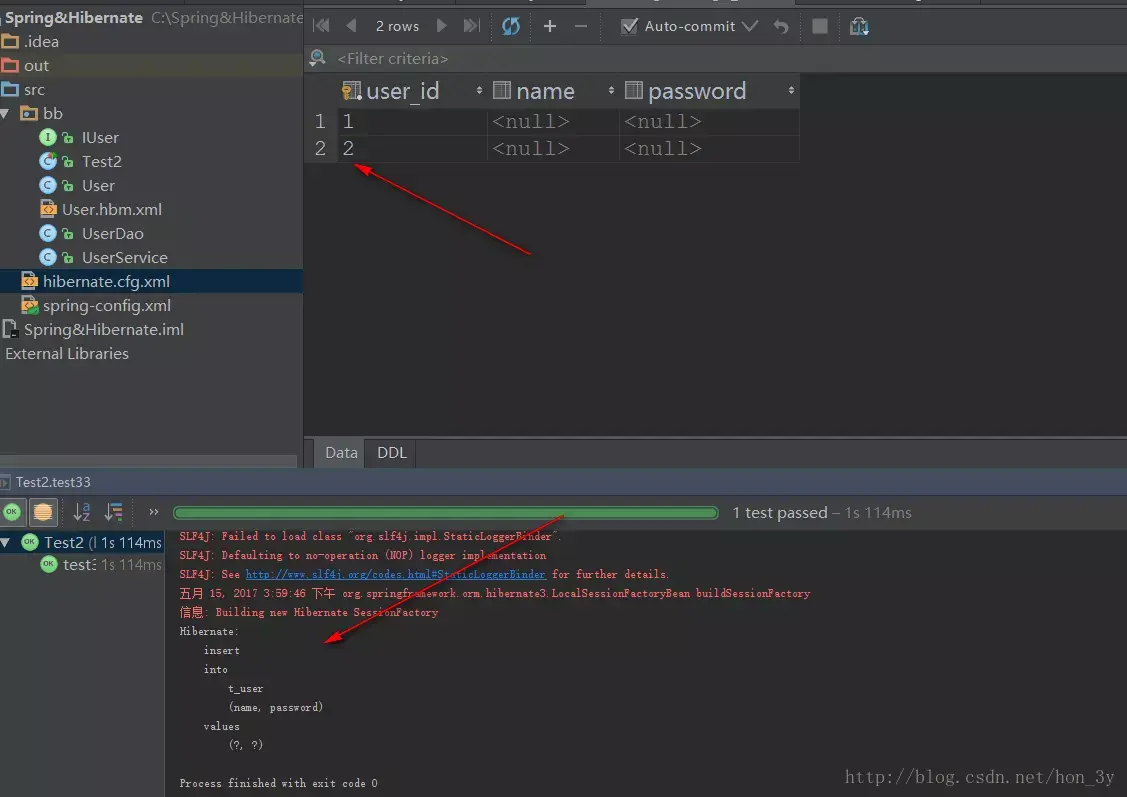Click the 2 rows page size label

tap(397, 27)
